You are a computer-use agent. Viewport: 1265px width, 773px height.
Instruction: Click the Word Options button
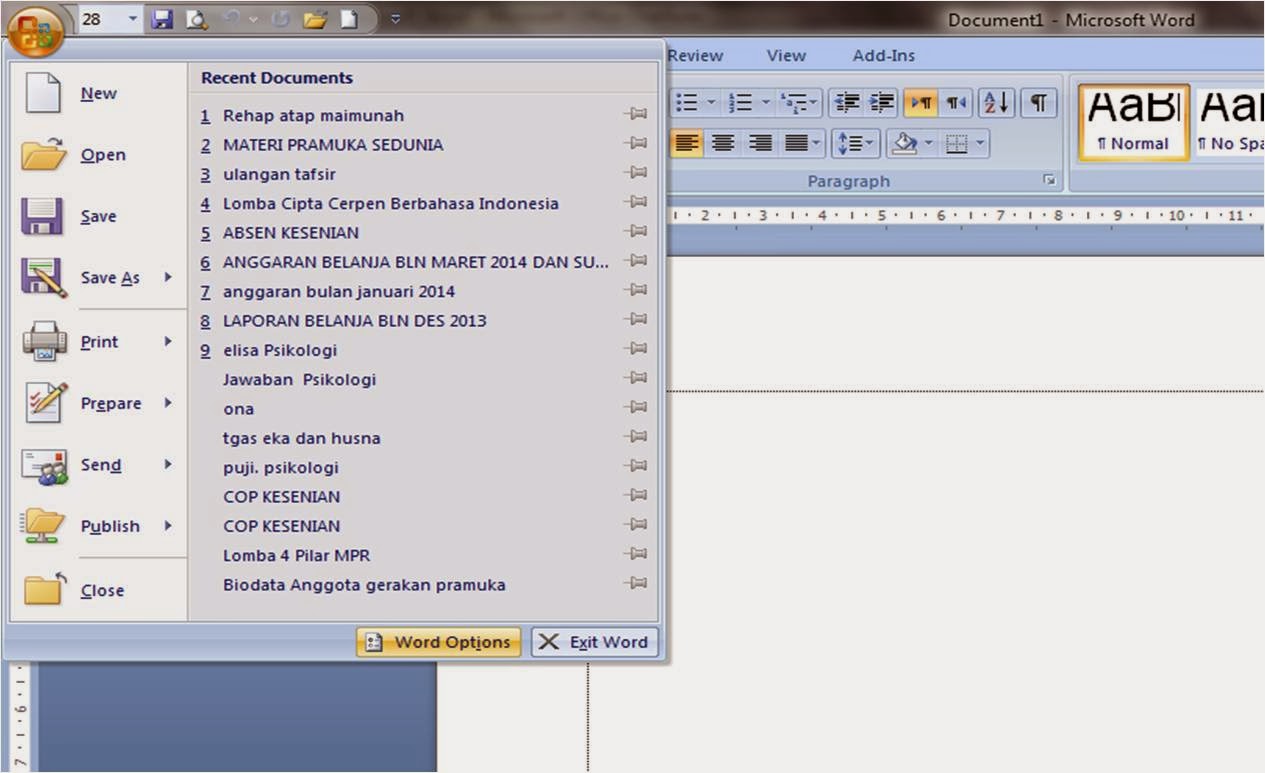pyautogui.click(x=439, y=642)
